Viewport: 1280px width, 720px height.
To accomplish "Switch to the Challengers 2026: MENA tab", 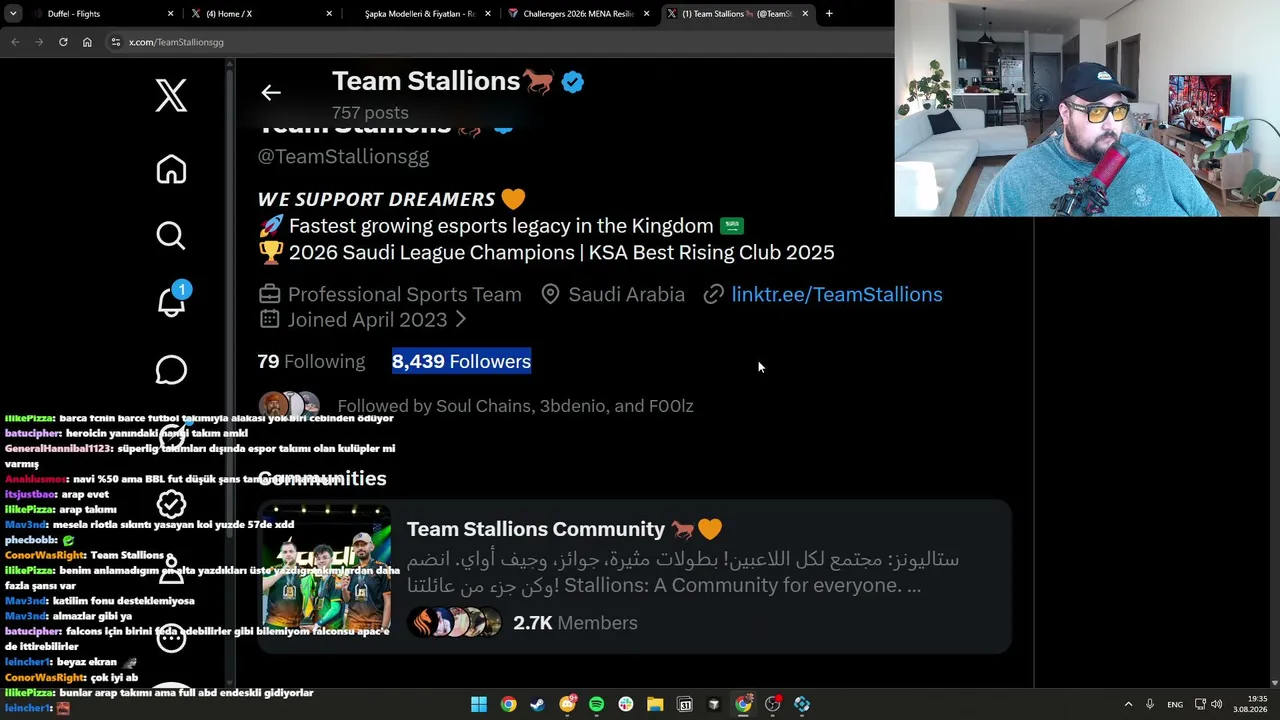I will pyautogui.click(x=578, y=14).
